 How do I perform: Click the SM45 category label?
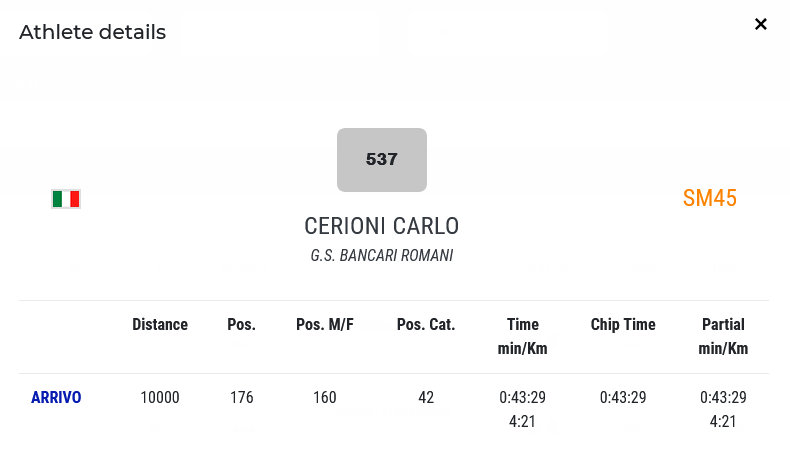(709, 198)
